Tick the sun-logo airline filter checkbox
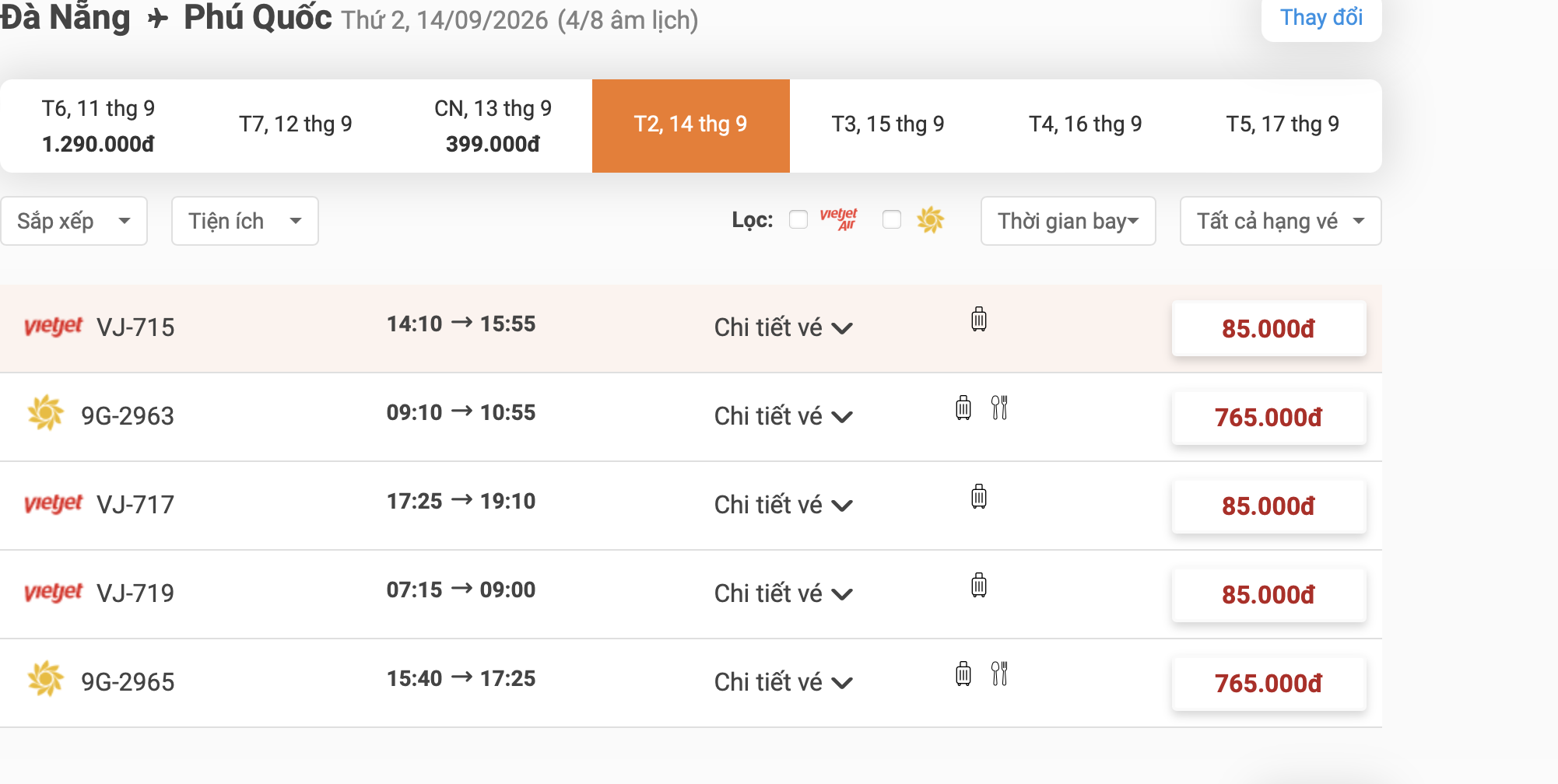The height and width of the screenshot is (784, 1558). pyautogui.click(x=892, y=220)
